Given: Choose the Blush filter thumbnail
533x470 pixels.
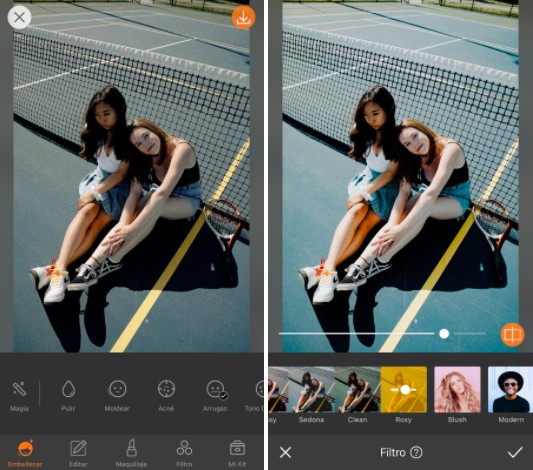Looking at the screenshot, I should [x=458, y=389].
